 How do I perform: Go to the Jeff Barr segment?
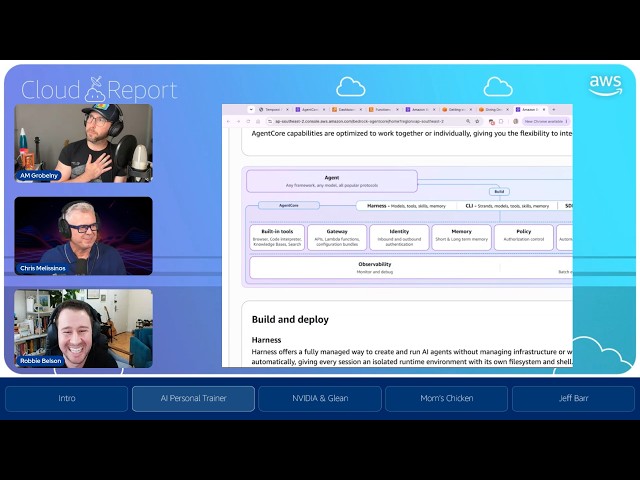coord(573,398)
